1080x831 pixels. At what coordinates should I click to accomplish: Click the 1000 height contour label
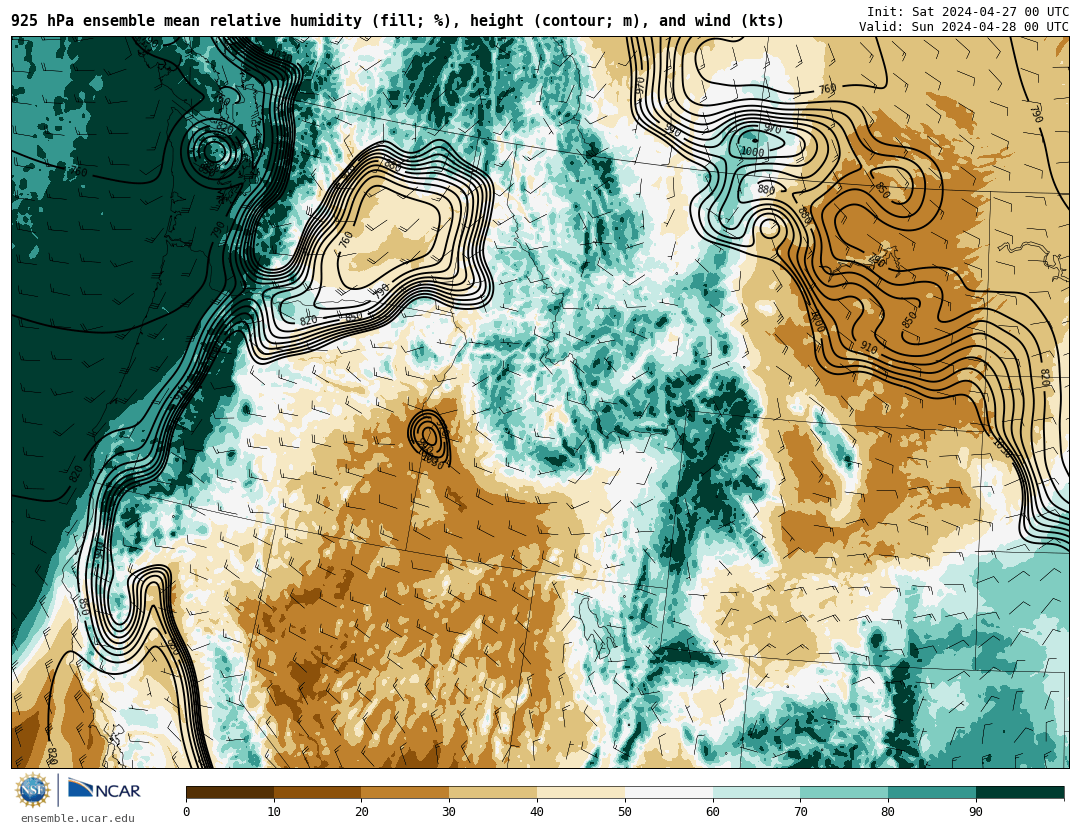tap(751, 152)
